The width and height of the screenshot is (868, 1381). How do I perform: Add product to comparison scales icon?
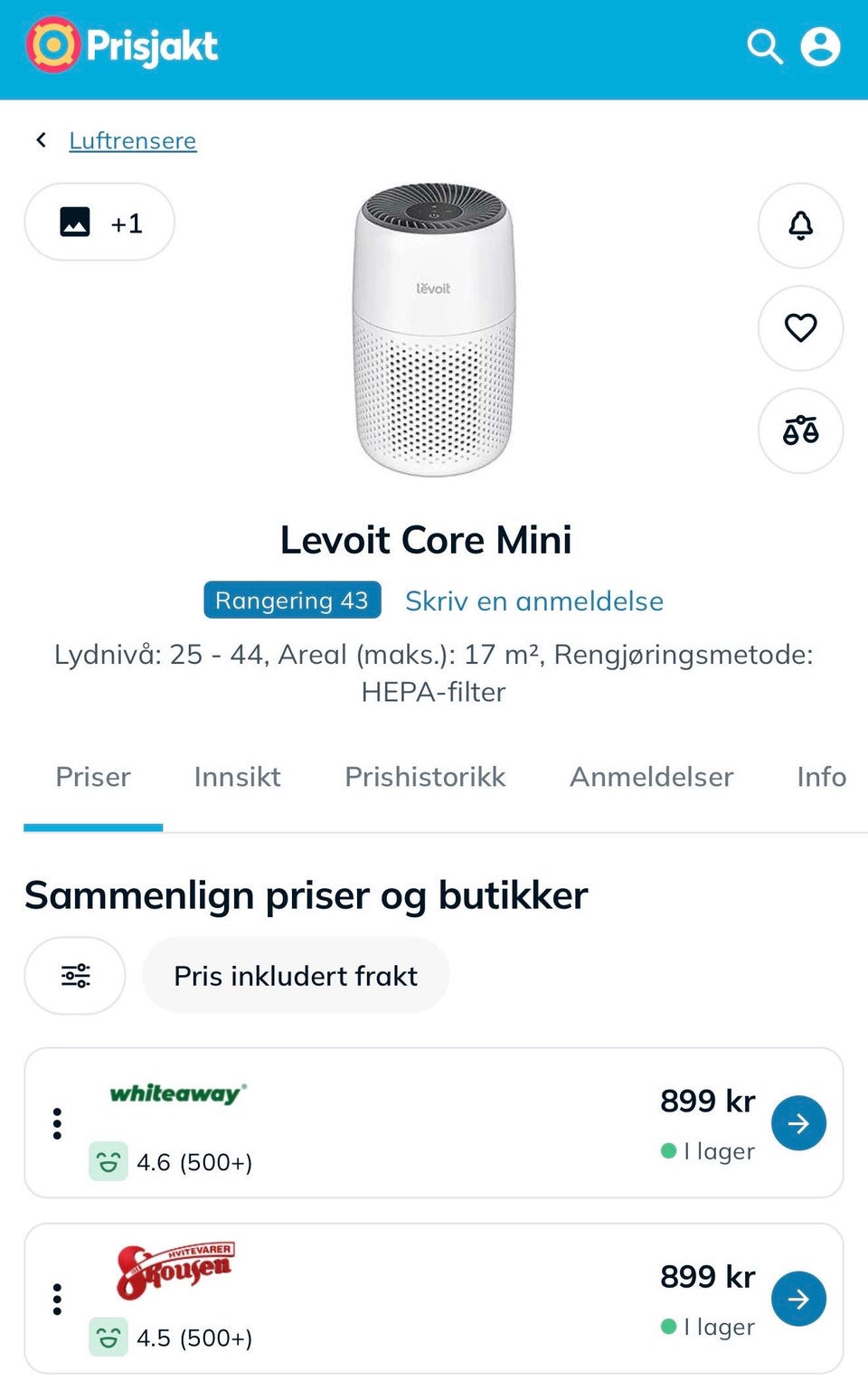click(800, 430)
